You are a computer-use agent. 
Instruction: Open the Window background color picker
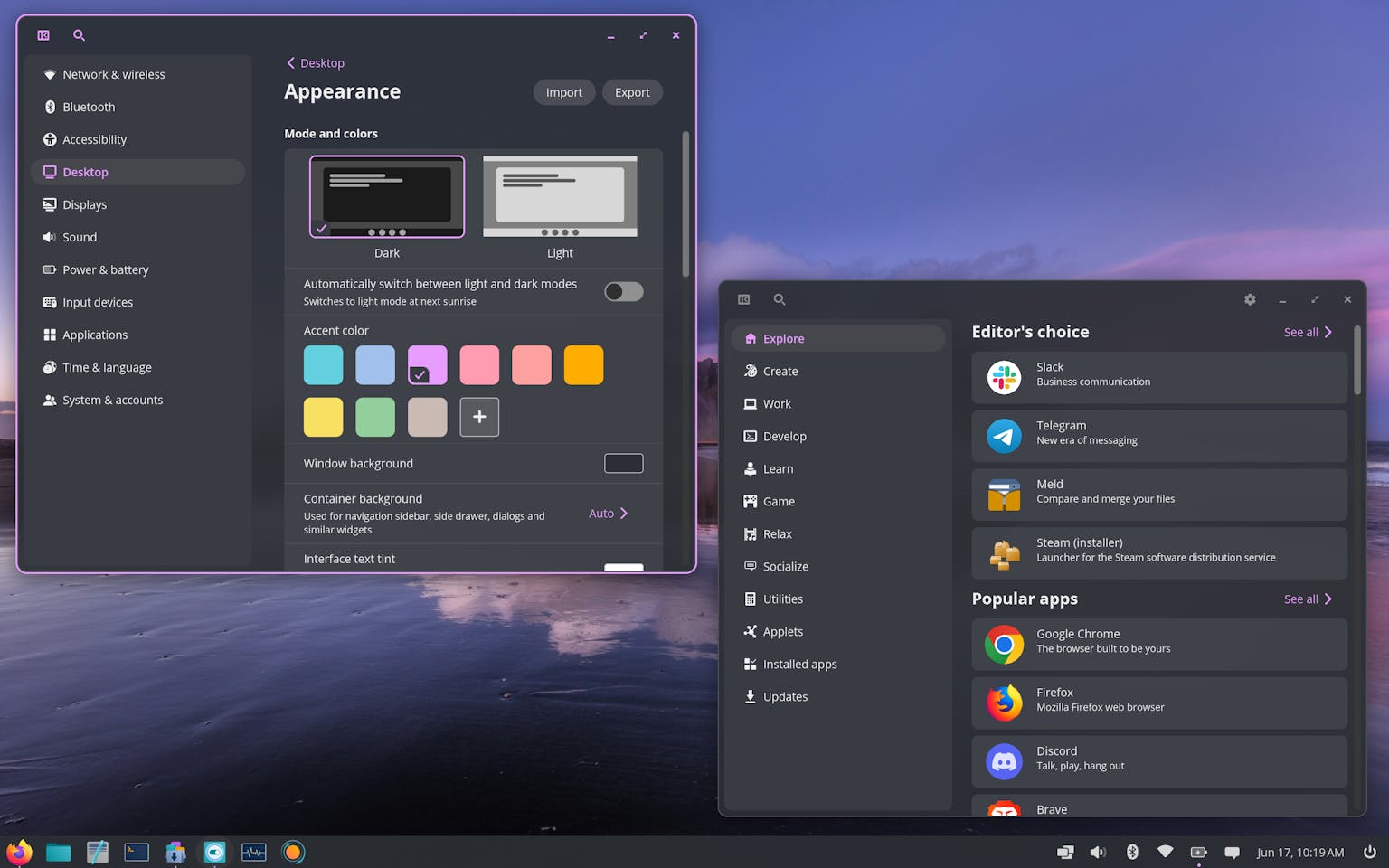coord(623,463)
